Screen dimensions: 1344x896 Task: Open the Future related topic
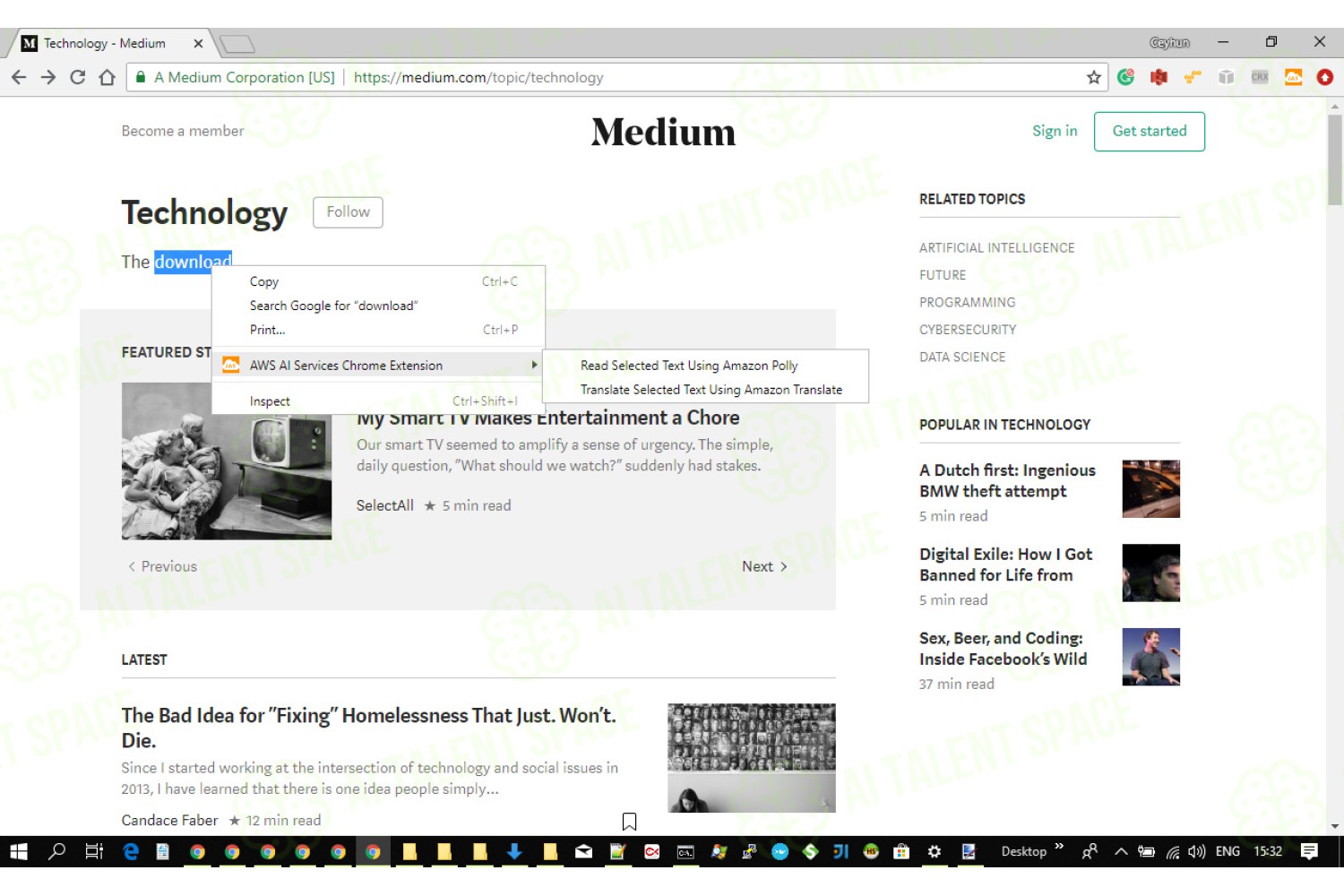[x=943, y=275]
